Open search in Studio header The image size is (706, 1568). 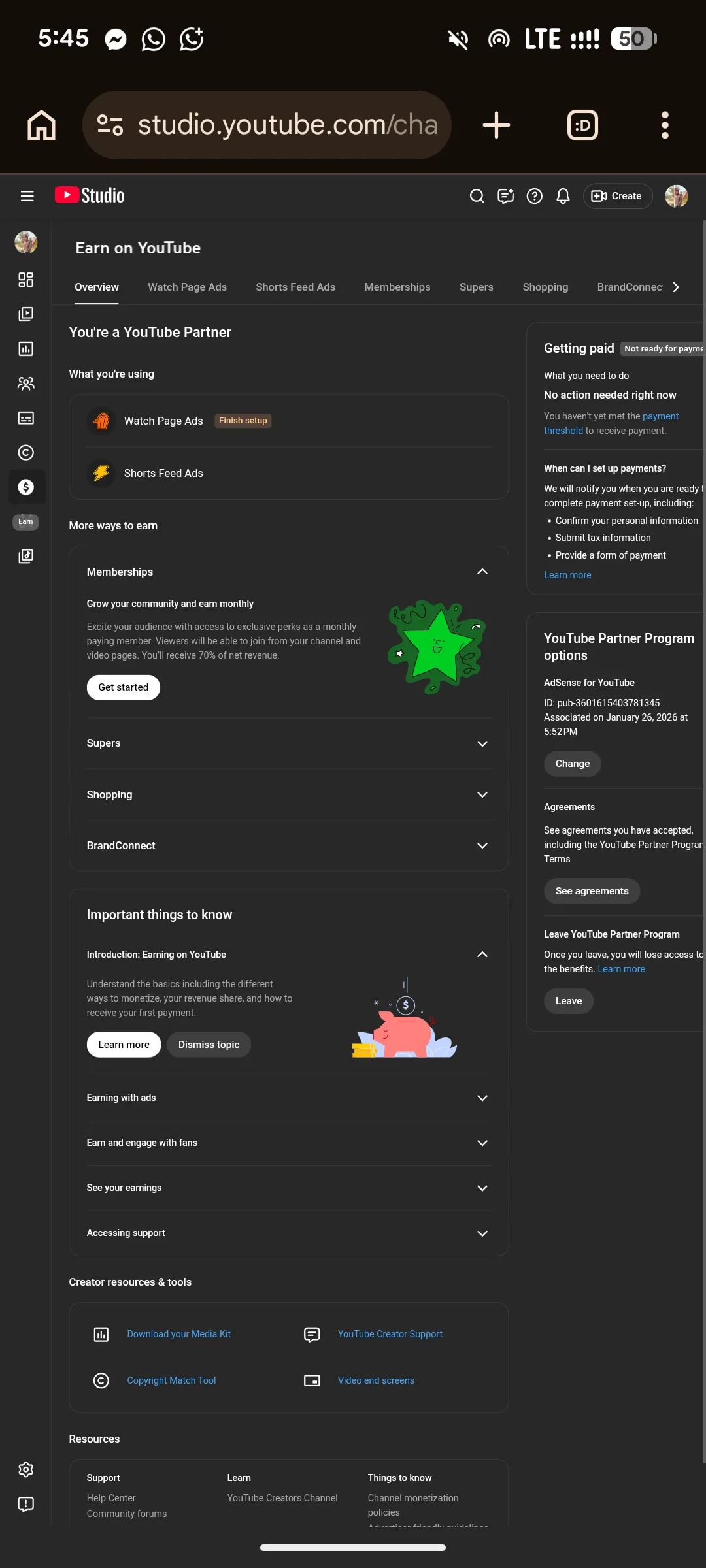477,196
